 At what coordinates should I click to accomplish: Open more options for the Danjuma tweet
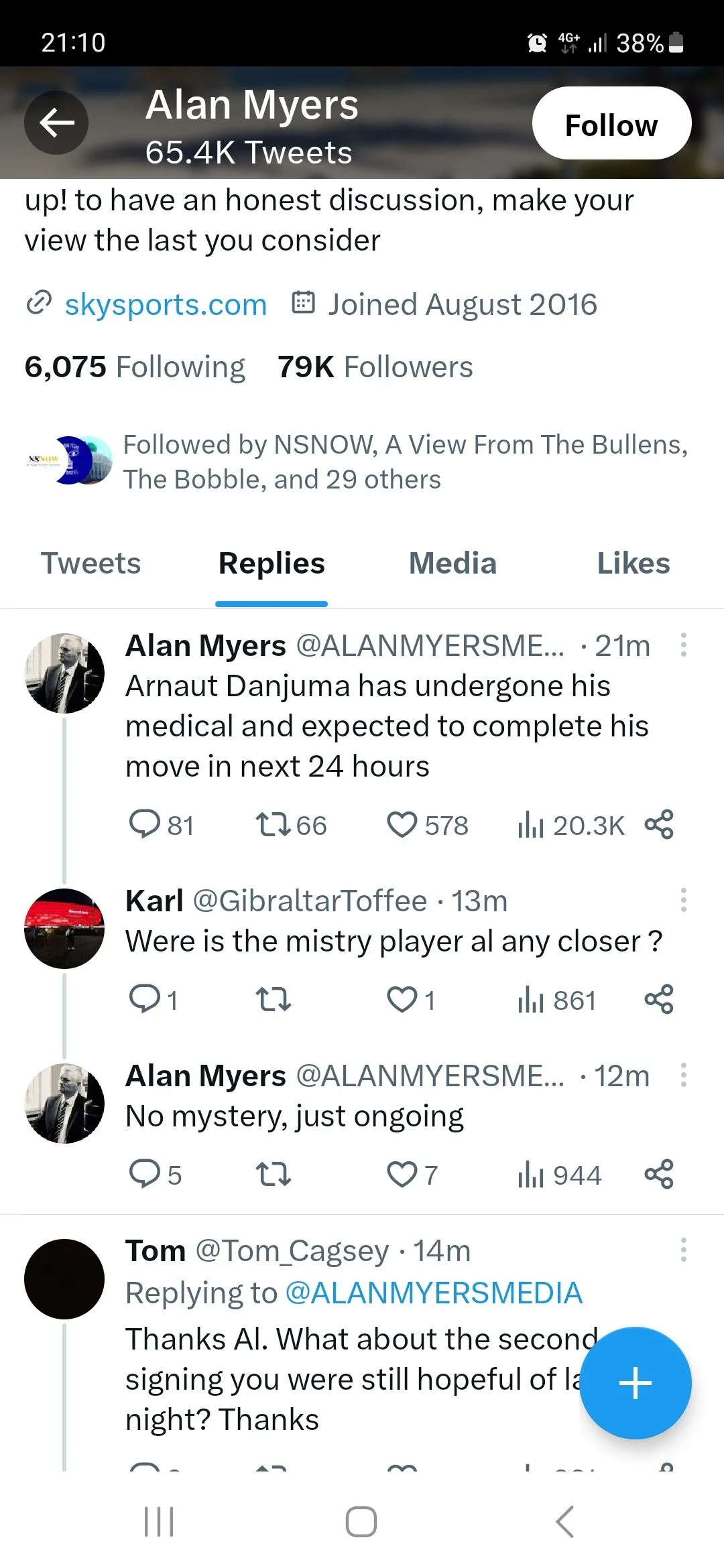683,645
